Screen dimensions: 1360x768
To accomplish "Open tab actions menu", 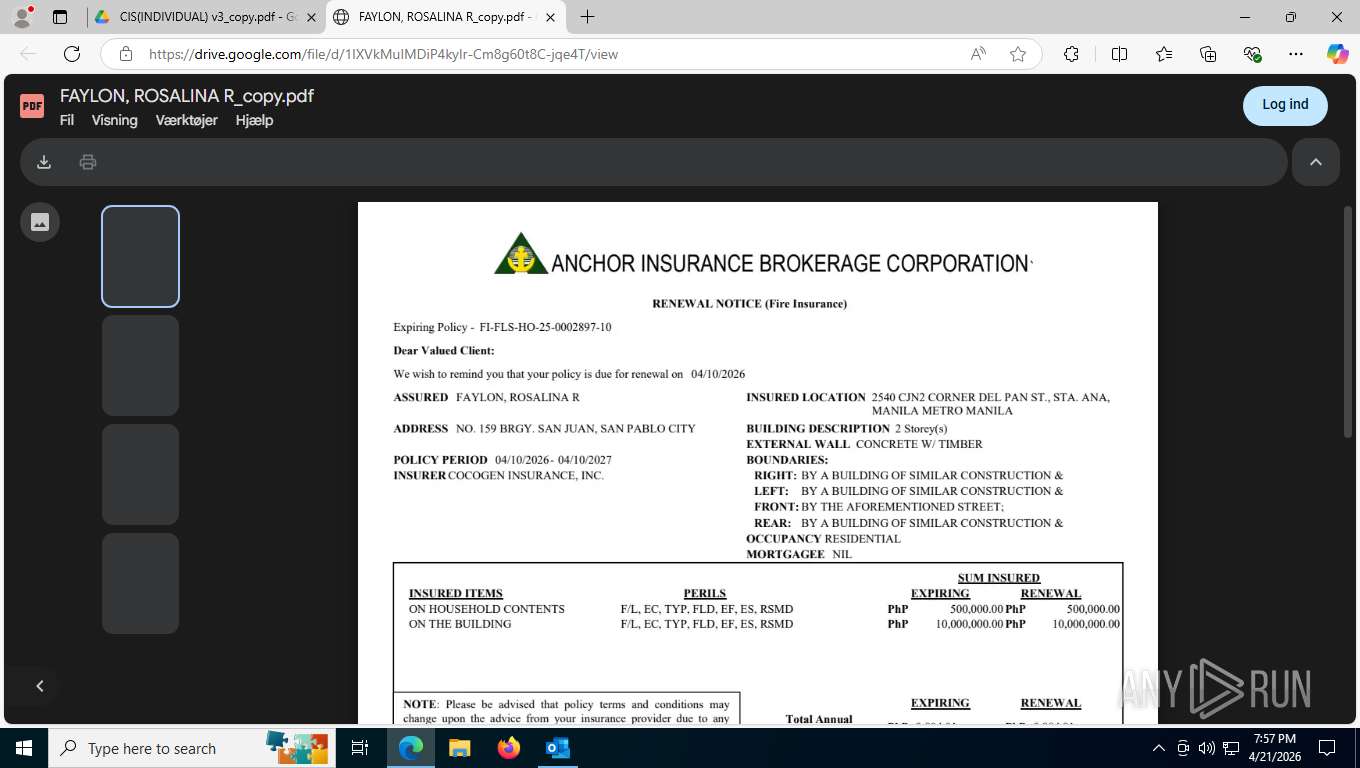I will click(60, 17).
